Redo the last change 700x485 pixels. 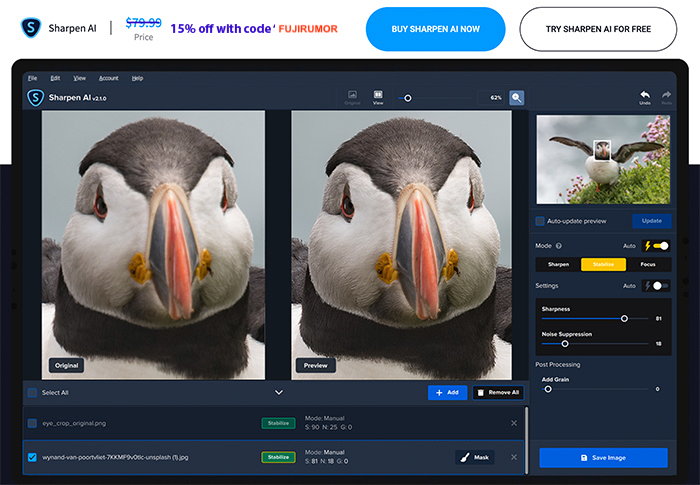tap(666, 97)
